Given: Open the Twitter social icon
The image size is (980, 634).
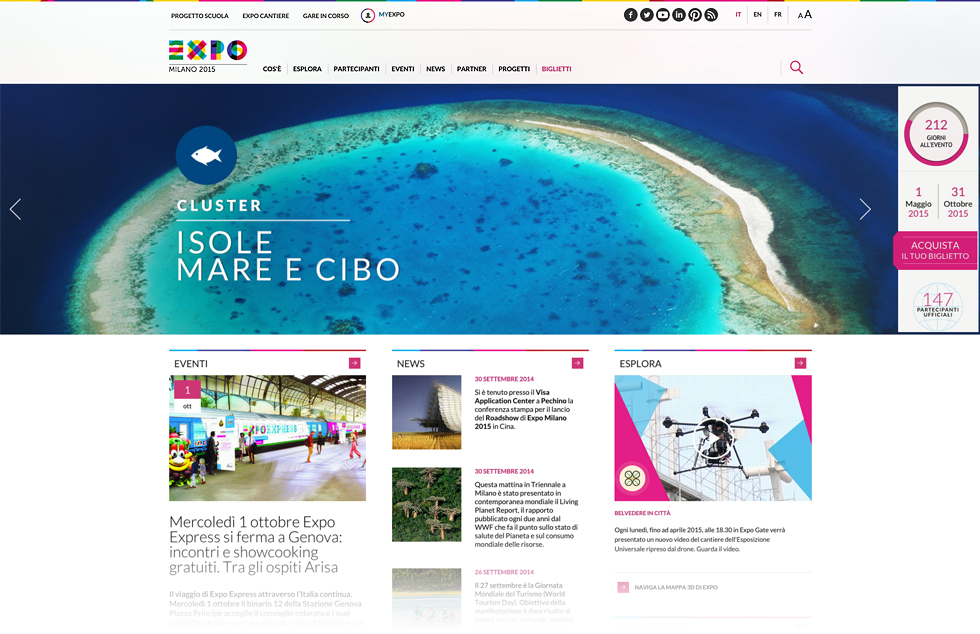Looking at the screenshot, I should [x=647, y=15].
